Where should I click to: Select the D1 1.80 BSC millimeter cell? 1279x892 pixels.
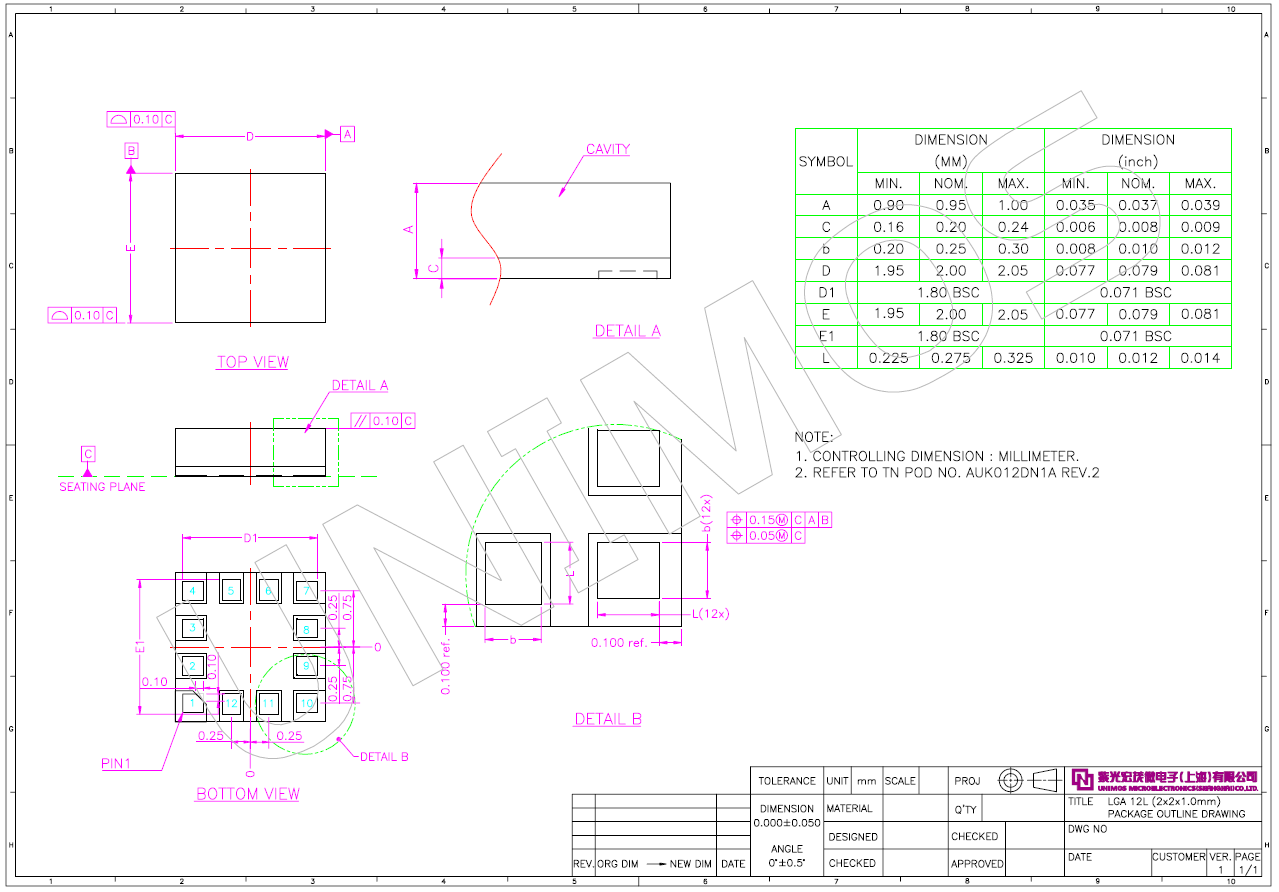tap(950, 292)
